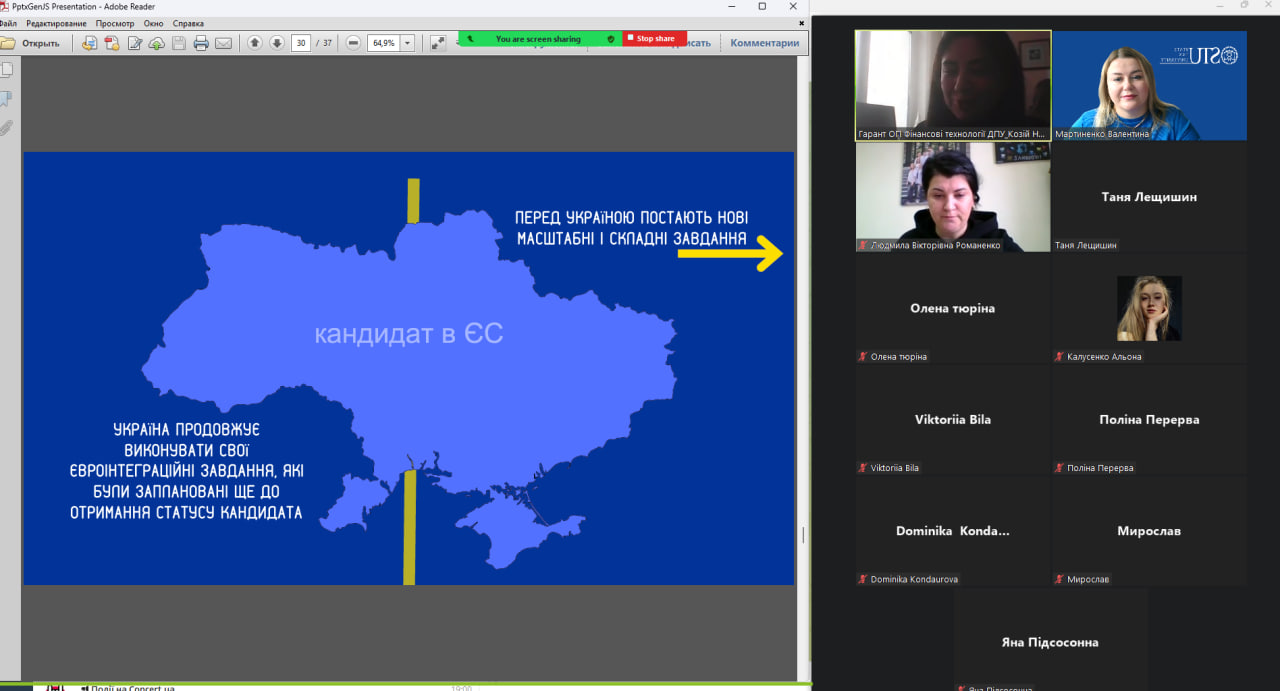Select the Олена тюріна participant tile

[x=953, y=308]
